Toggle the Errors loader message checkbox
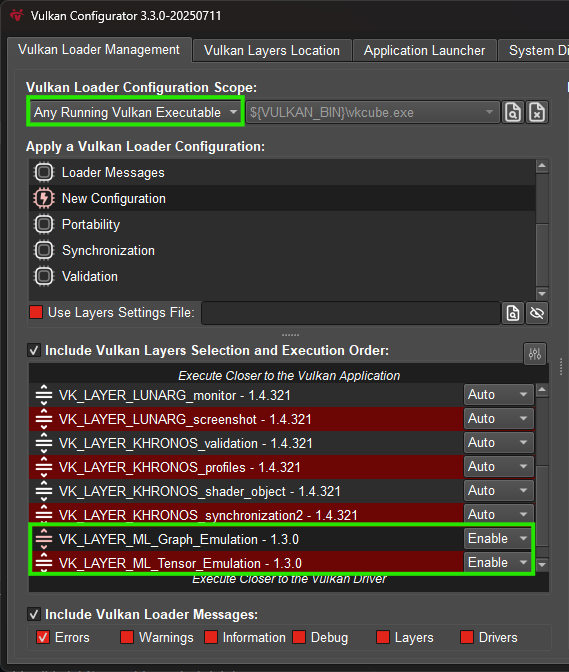Image resolution: width=569 pixels, height=672 pixels. pyautogui.click(x=43, y=637)
